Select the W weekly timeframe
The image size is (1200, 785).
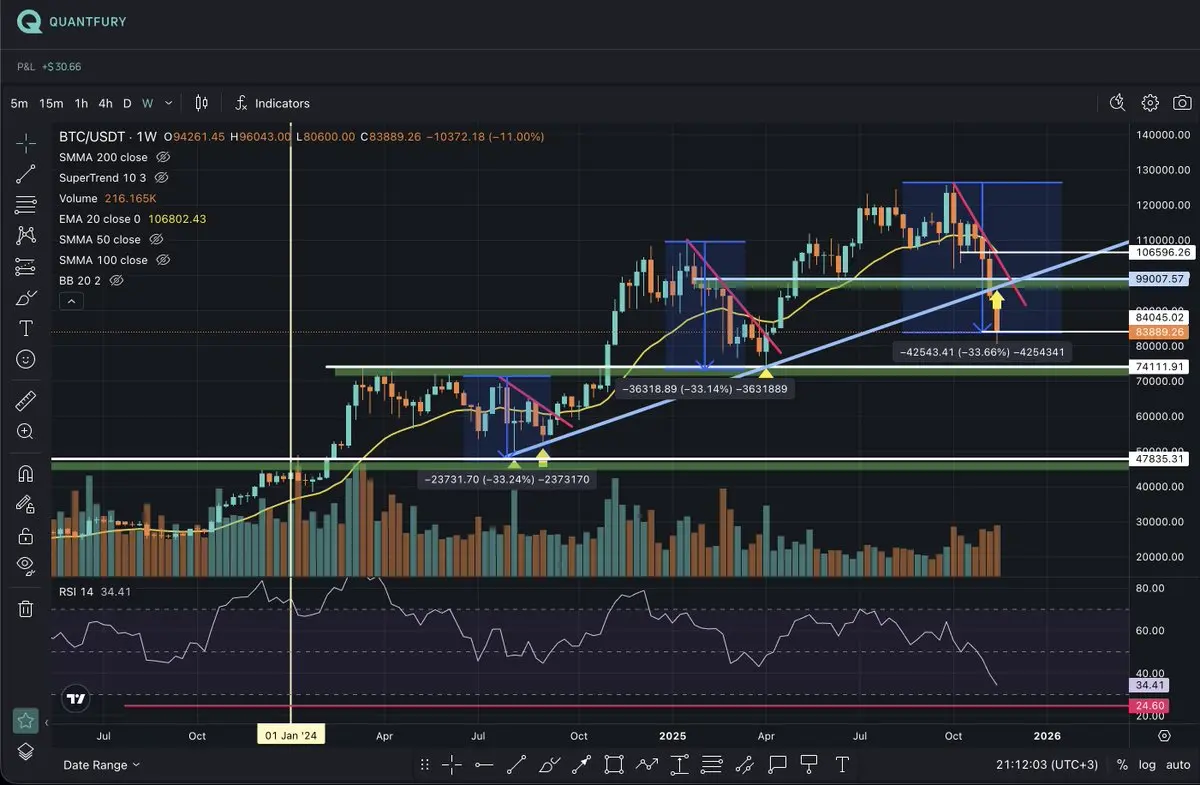point(147,103)
